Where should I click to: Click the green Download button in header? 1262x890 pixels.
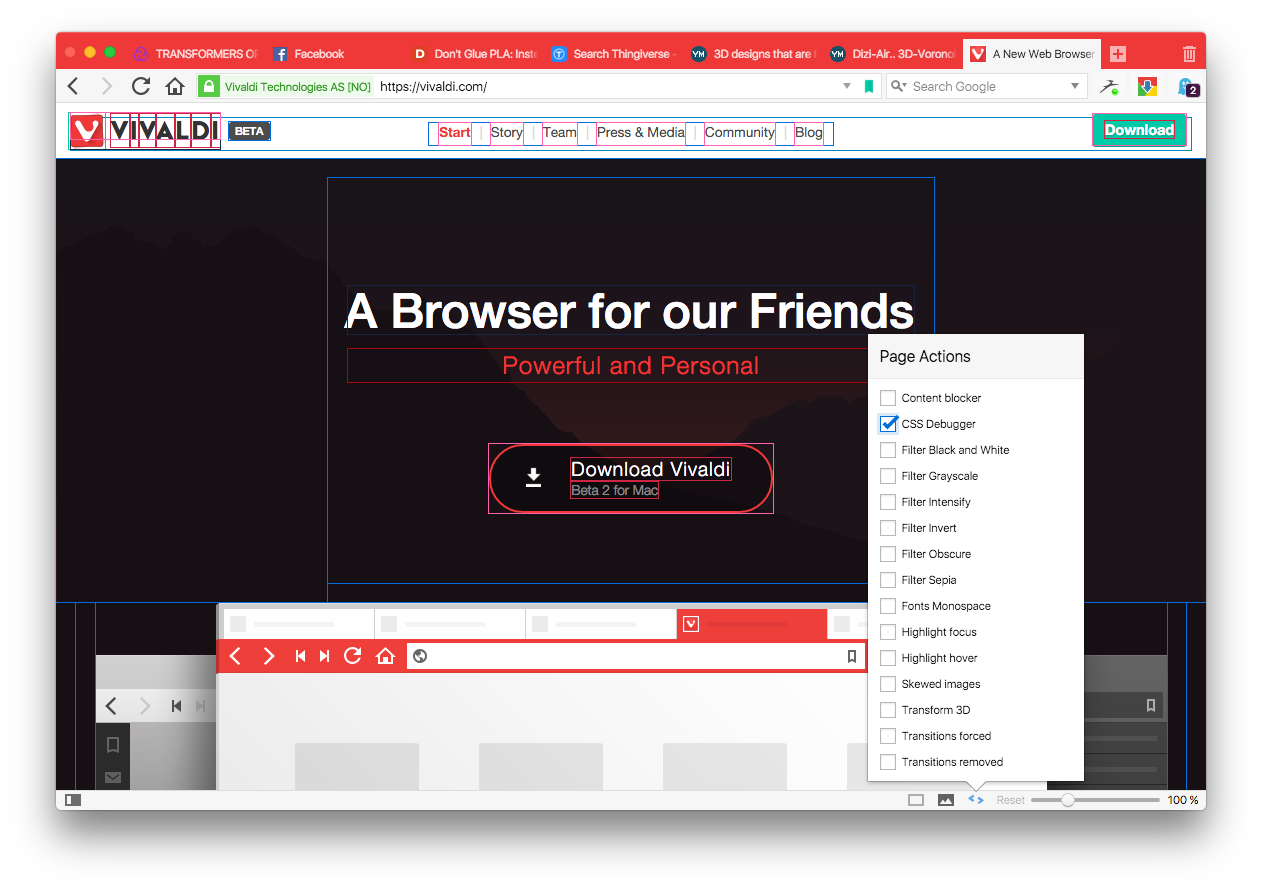1139,130
